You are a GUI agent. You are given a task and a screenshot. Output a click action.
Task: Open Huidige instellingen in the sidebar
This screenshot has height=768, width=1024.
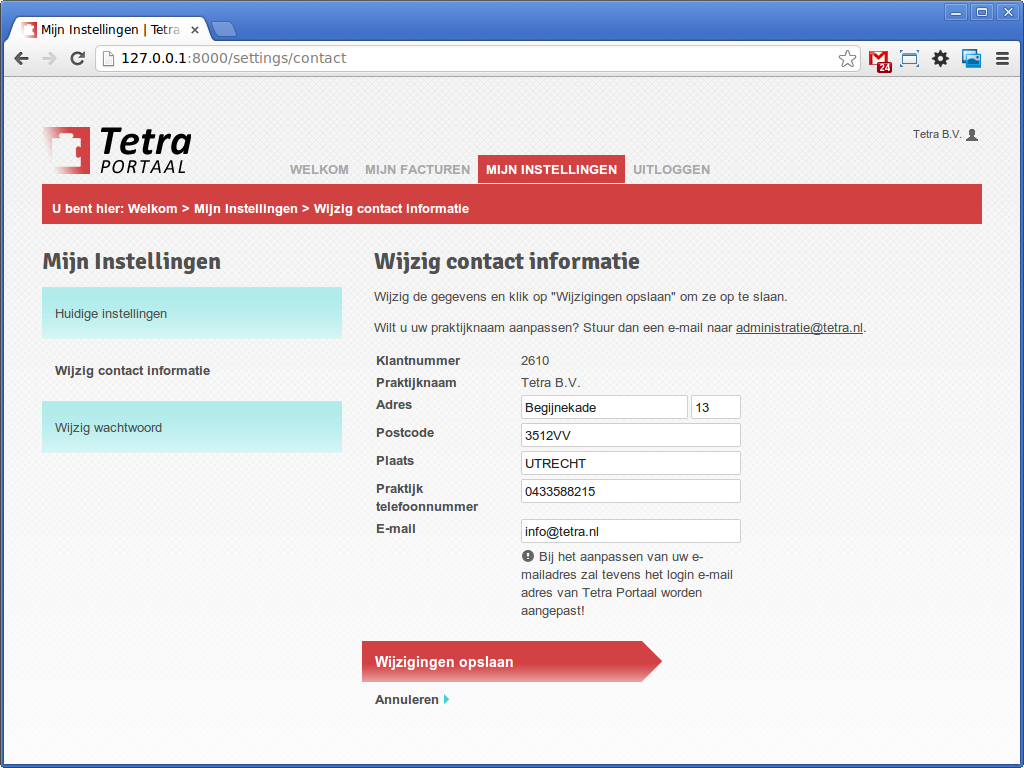pos(192,313)
